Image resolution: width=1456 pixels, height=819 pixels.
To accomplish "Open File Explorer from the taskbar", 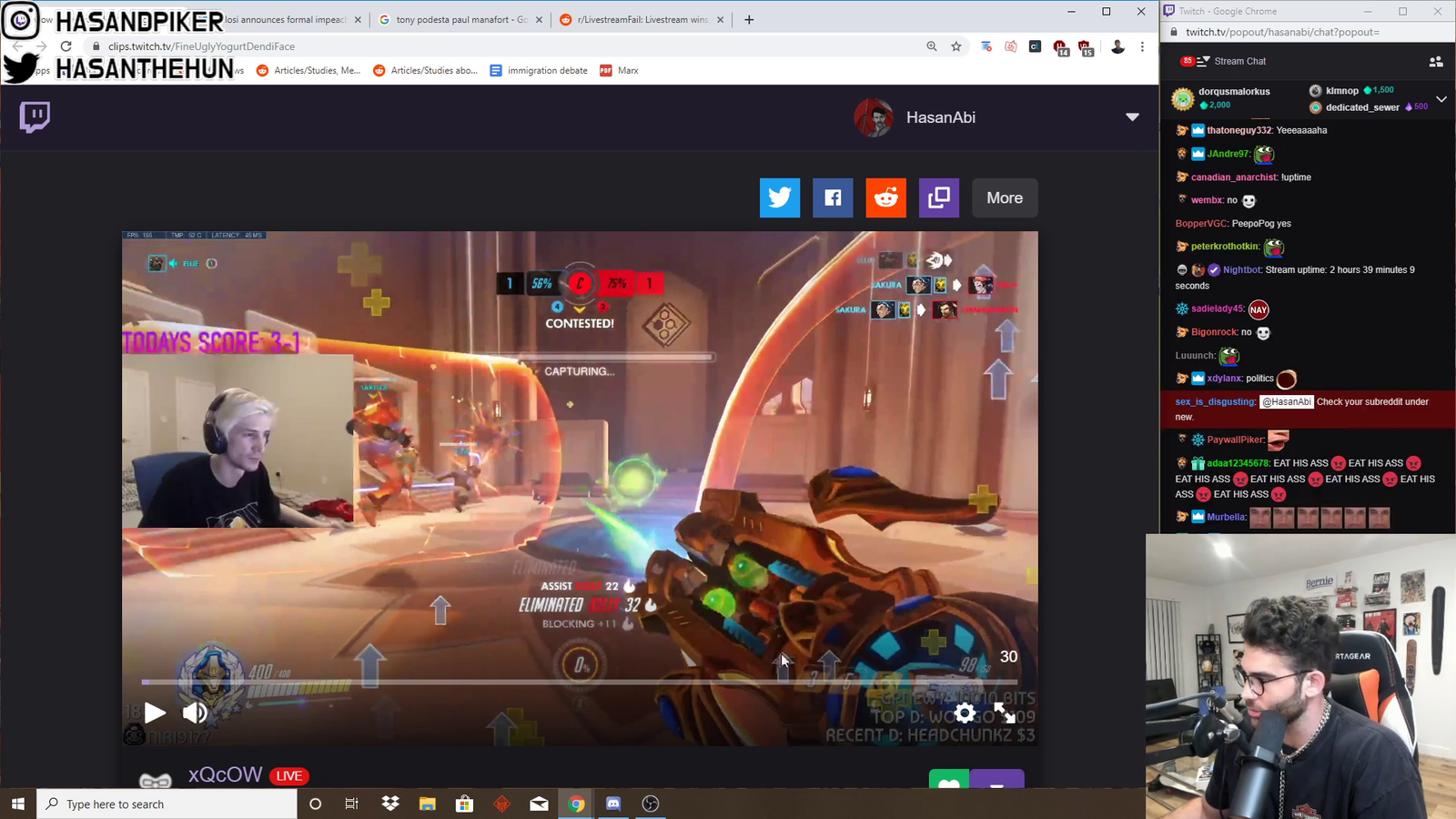I will [x=427, y=804].
